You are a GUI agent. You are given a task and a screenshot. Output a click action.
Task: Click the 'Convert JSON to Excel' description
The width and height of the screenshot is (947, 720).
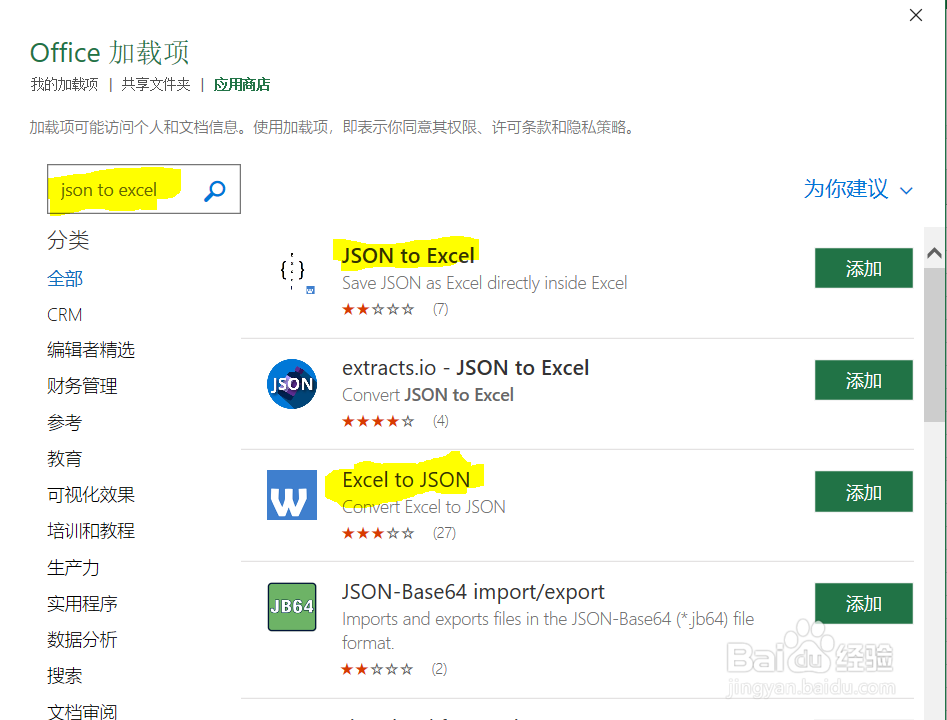[x=428, y=395]
